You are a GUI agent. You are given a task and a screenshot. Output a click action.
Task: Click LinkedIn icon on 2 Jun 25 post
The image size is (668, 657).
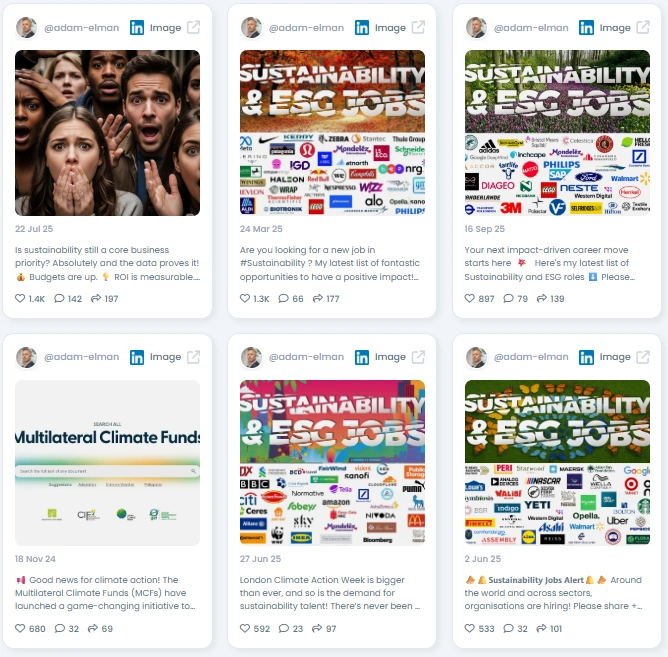[586, 357]
